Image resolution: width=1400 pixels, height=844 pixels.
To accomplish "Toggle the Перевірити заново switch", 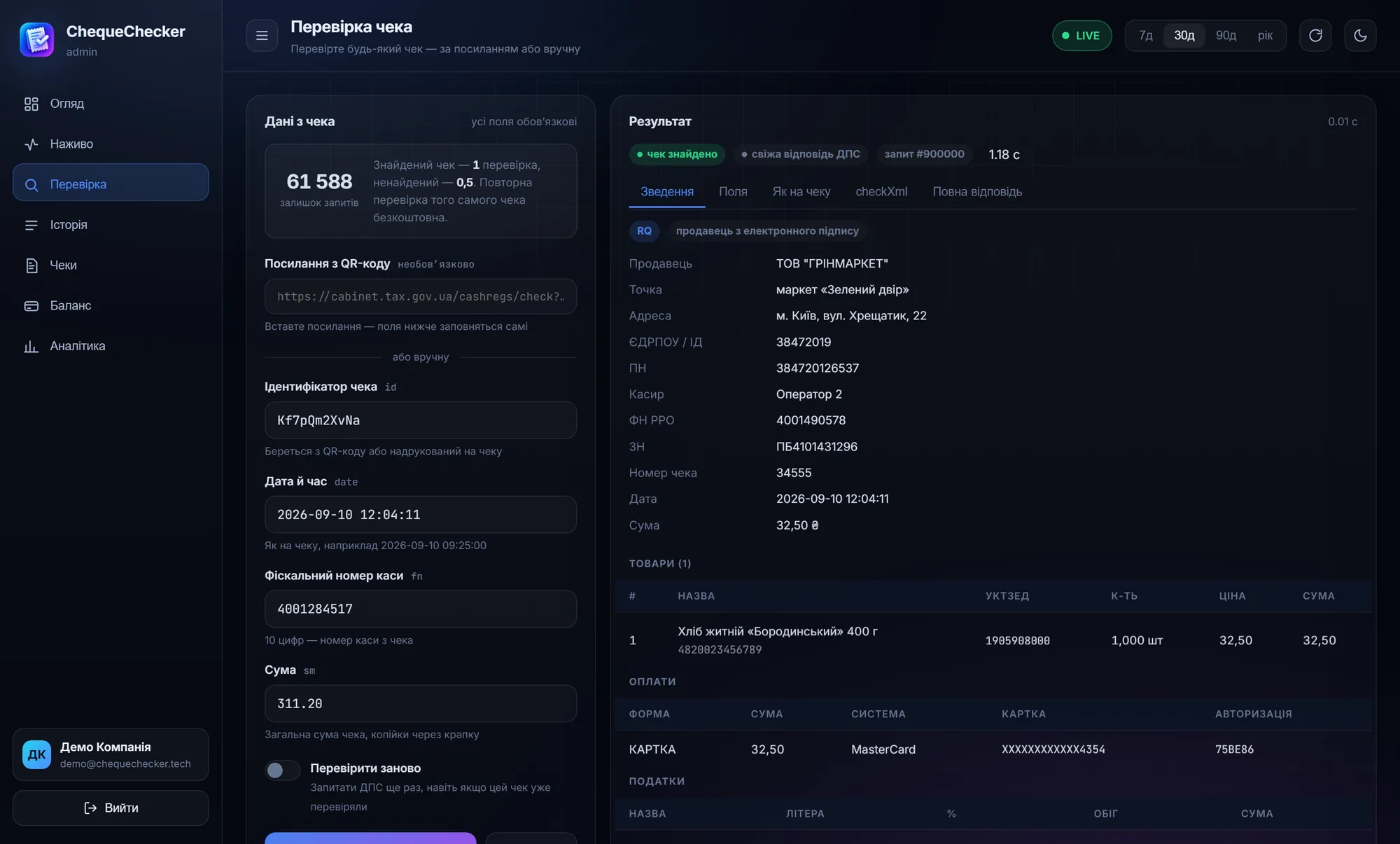I will coord(282,770).
